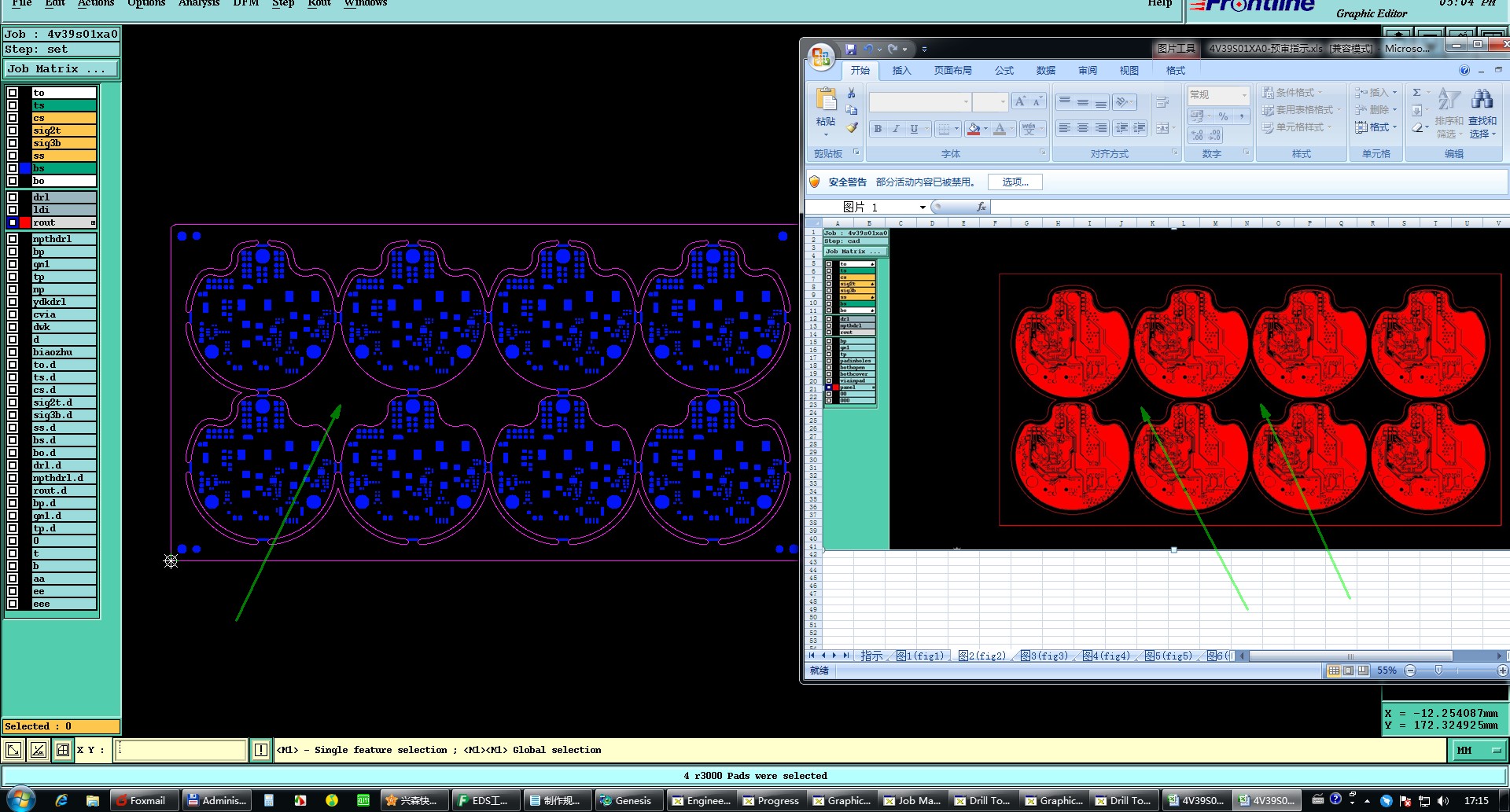Open the Actions menu in Genesis
The height and width of the screenshot is (812, 1510).
click(96, 3)
